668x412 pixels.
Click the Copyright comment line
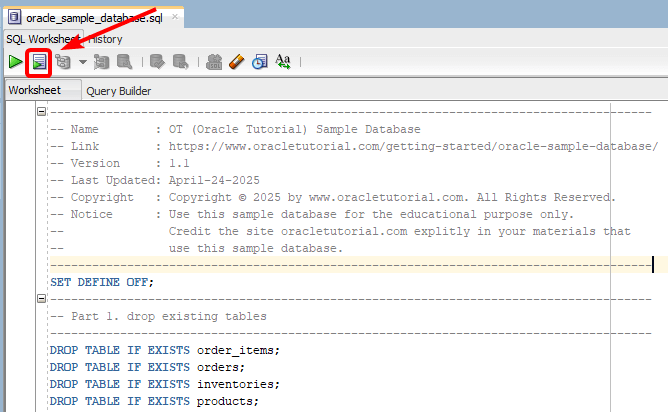[333, 197]
